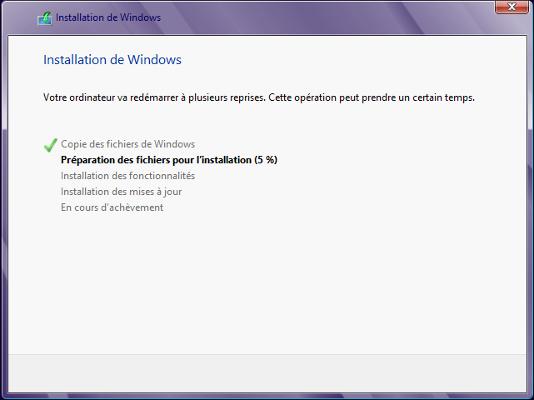Select 'Préparation des fichiers pour l'installation (5 %)'
This screenshot has width=534, height=400.
pyautogui.click(x=169, y=160)
